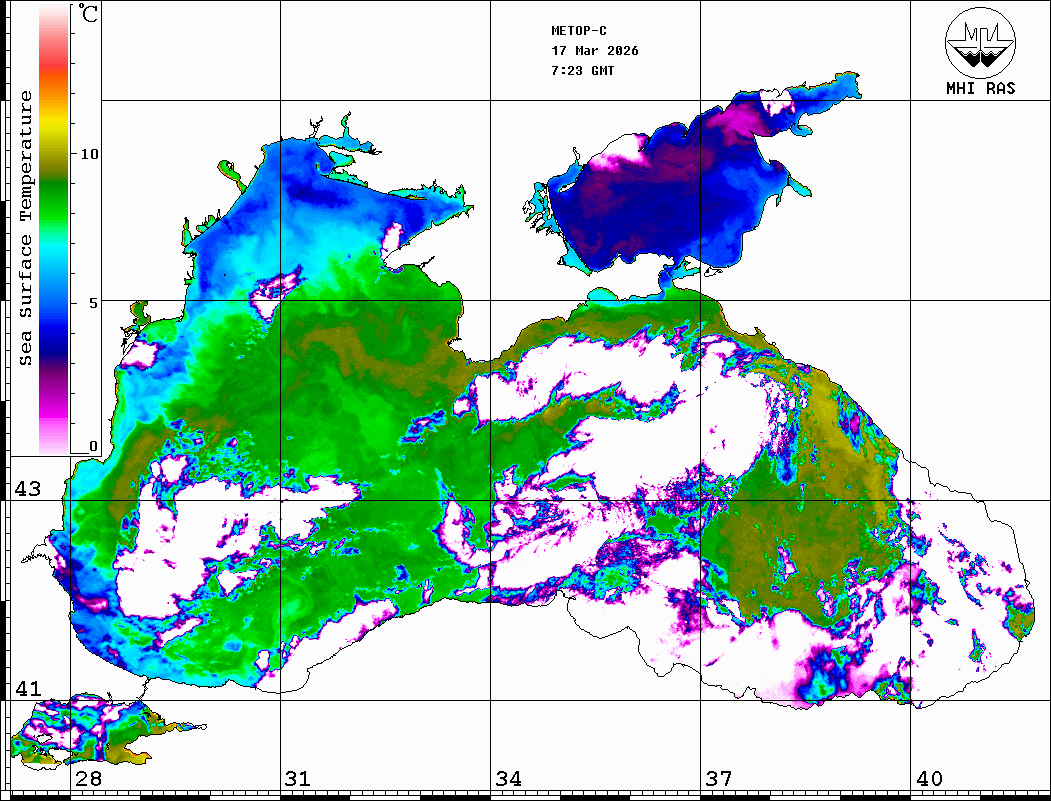Click latitude label 43
The width and height of the screenshot is (1051, 801).
tap(27, 489)
